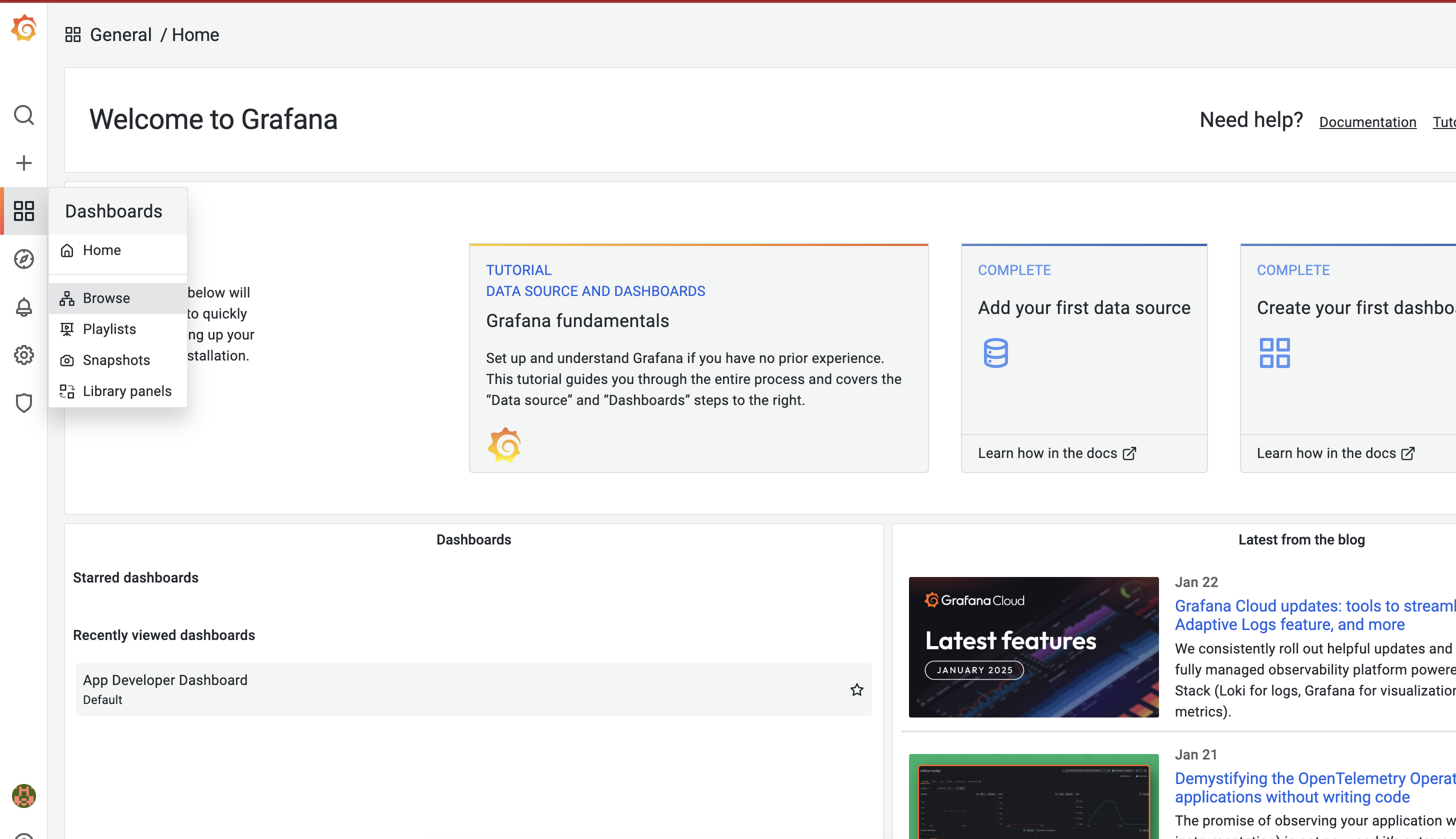Click the grid icon in Create dashboard card

click(1274, 352)
